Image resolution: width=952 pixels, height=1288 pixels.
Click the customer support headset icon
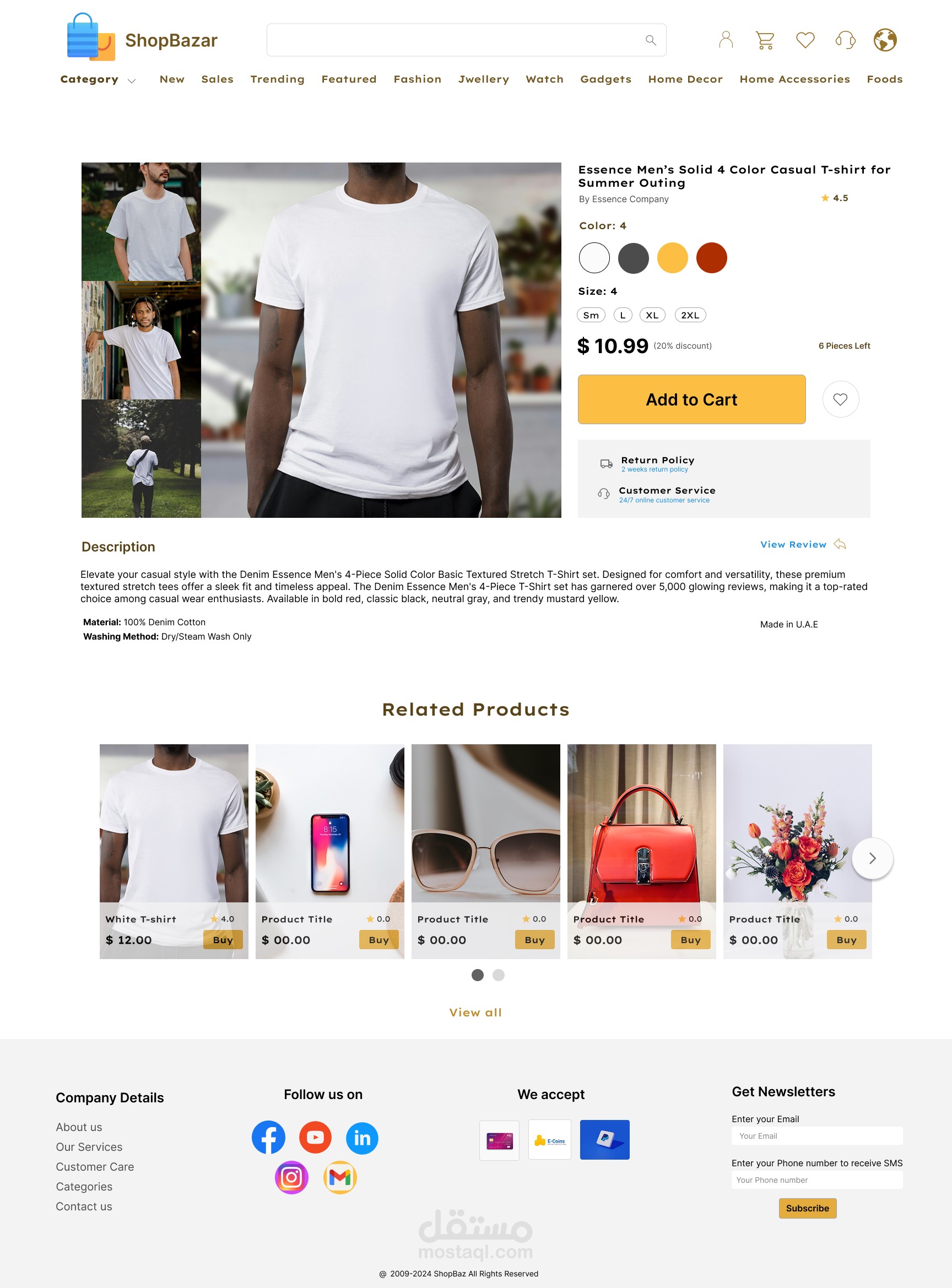tap(845, 40)
